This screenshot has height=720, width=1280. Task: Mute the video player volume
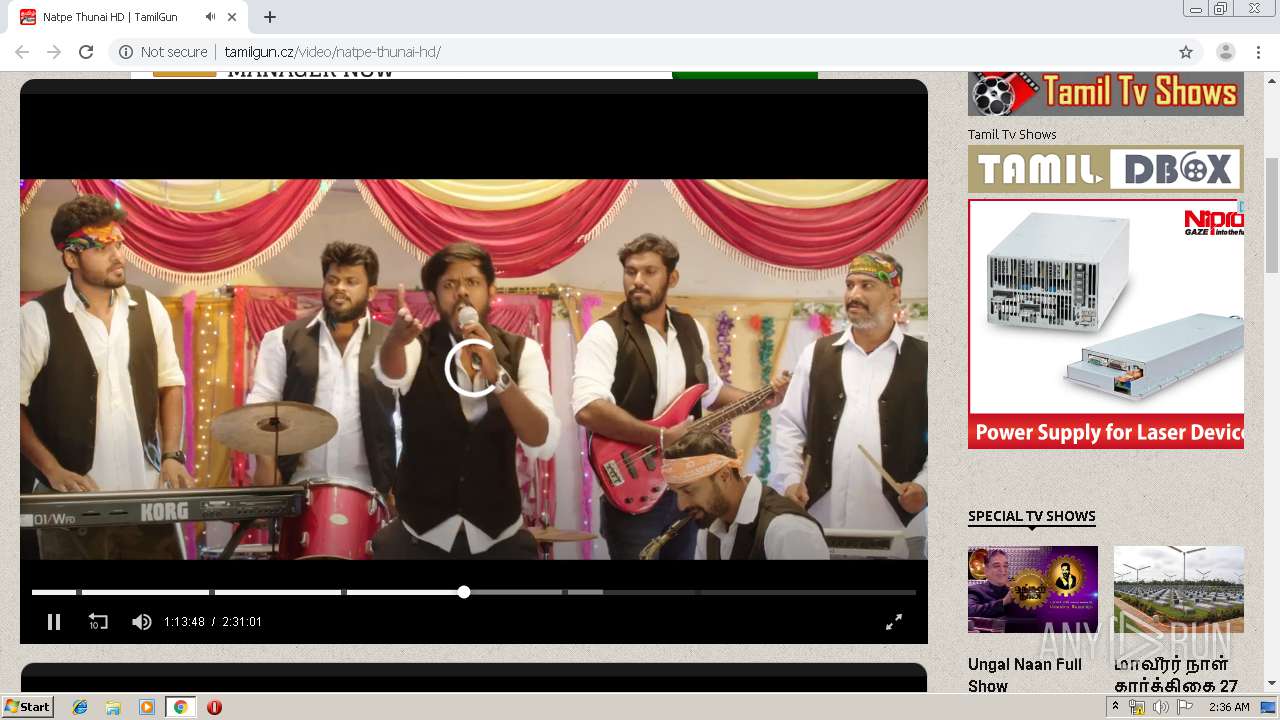tap(141, 622)
